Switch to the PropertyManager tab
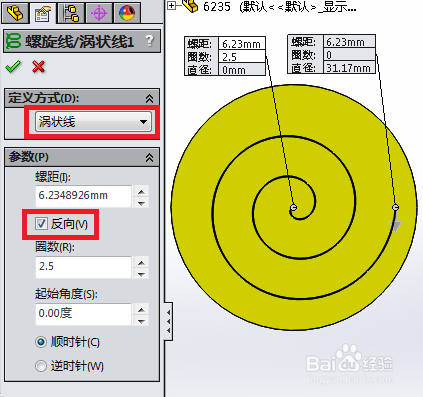The image size is (423, 397). [x=43, y=13]
